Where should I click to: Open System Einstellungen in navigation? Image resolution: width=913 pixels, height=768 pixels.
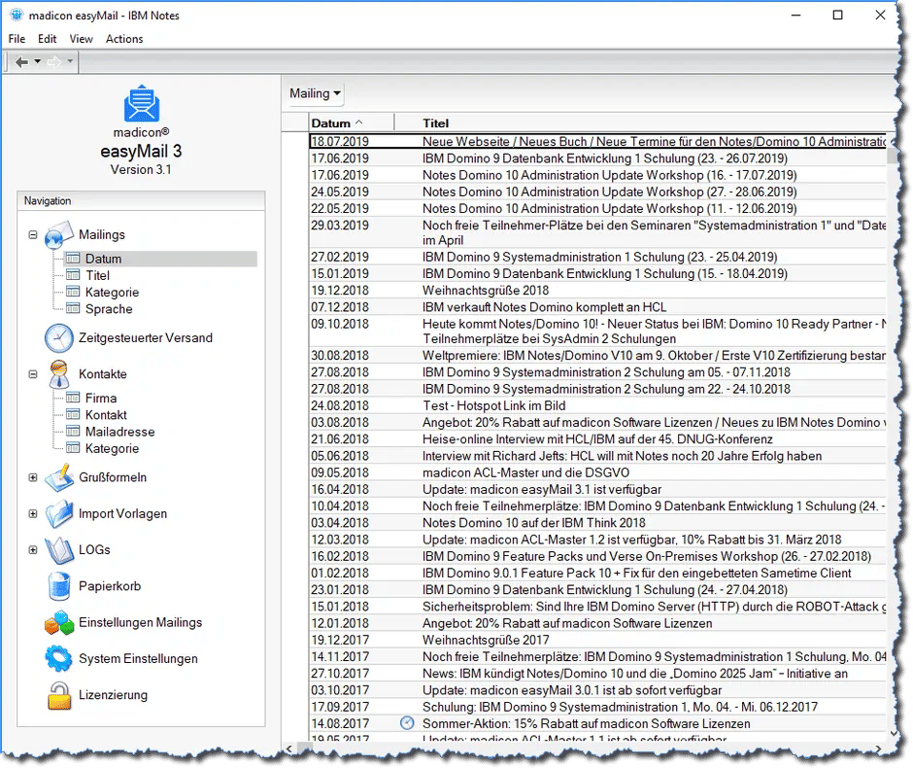[x=138, y=659]
